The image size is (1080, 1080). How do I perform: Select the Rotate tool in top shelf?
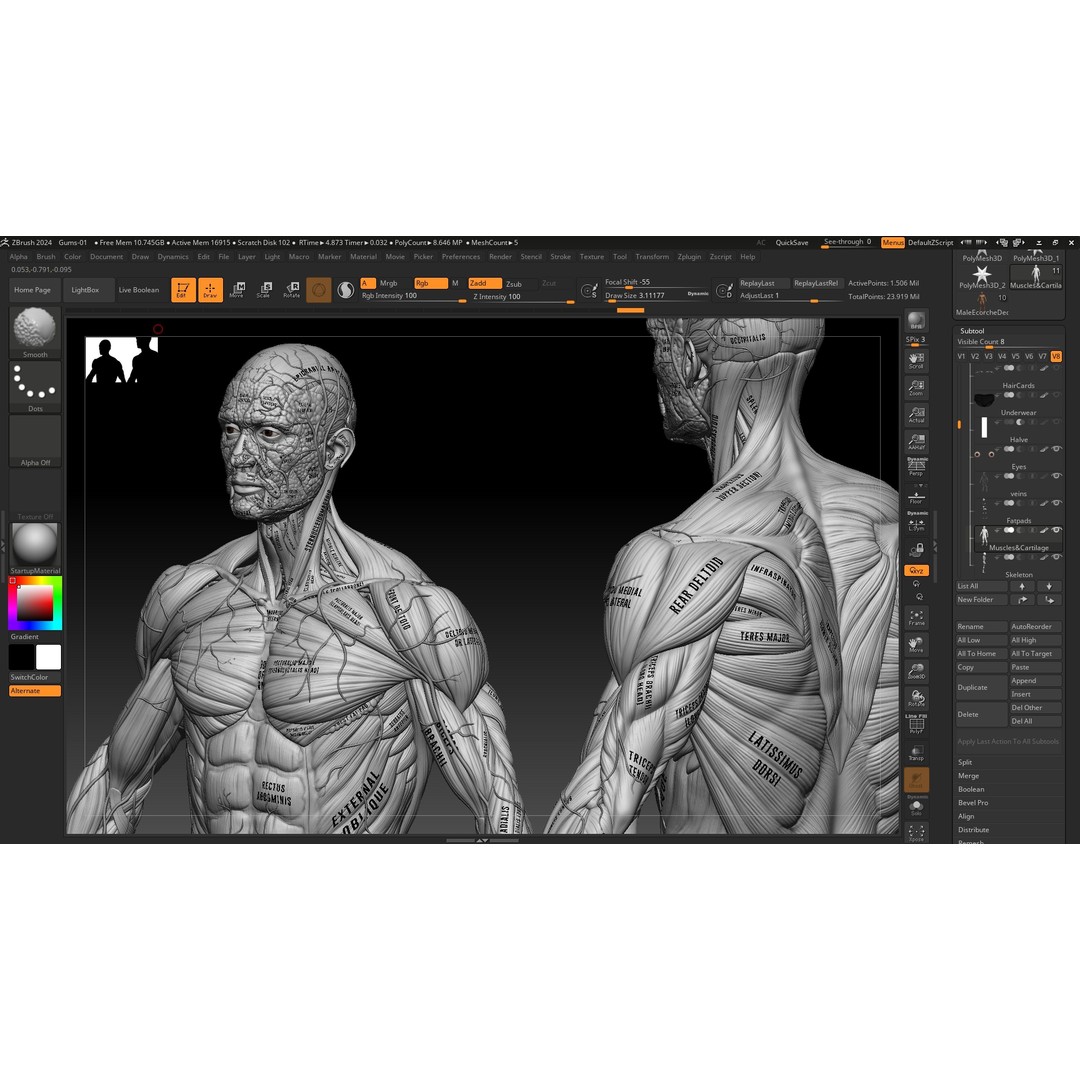coord(291,290)
